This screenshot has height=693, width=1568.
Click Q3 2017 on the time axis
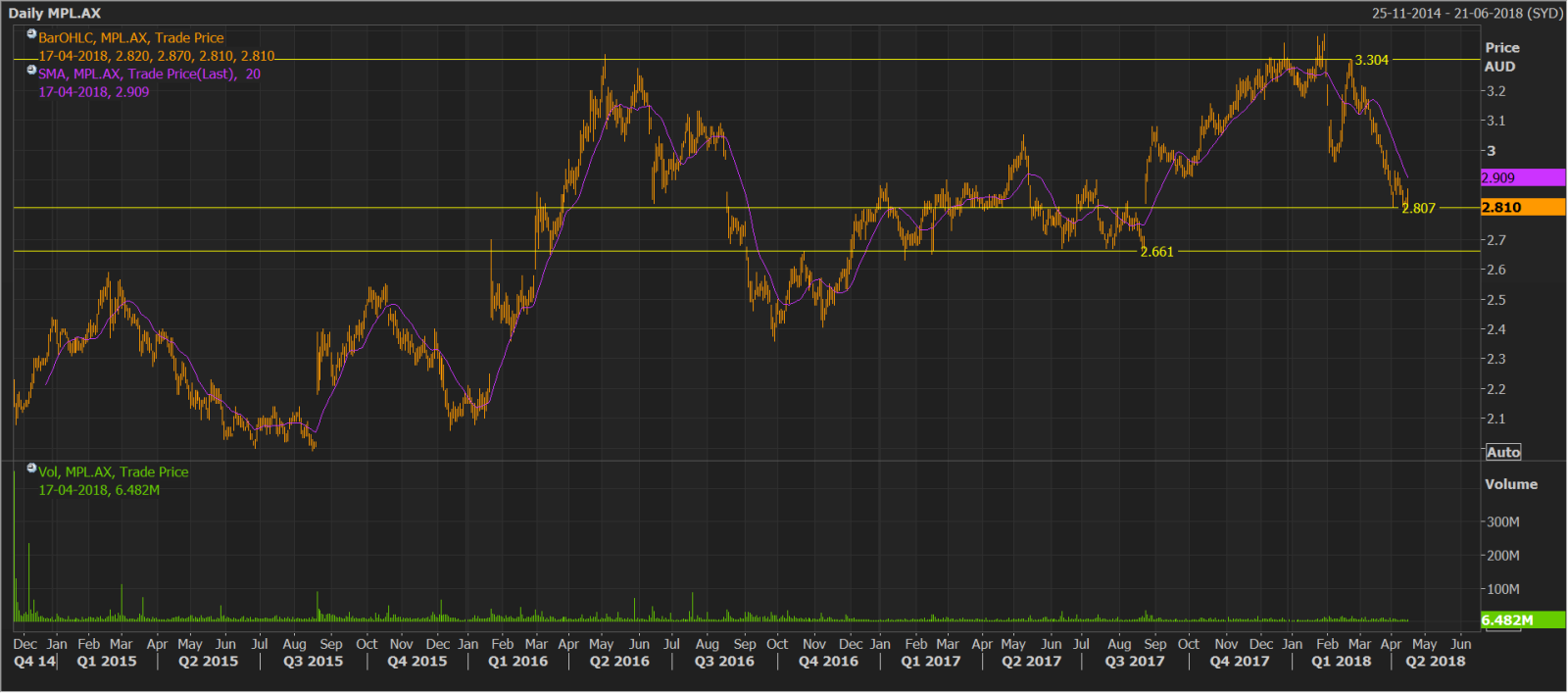click(1135, 661)
